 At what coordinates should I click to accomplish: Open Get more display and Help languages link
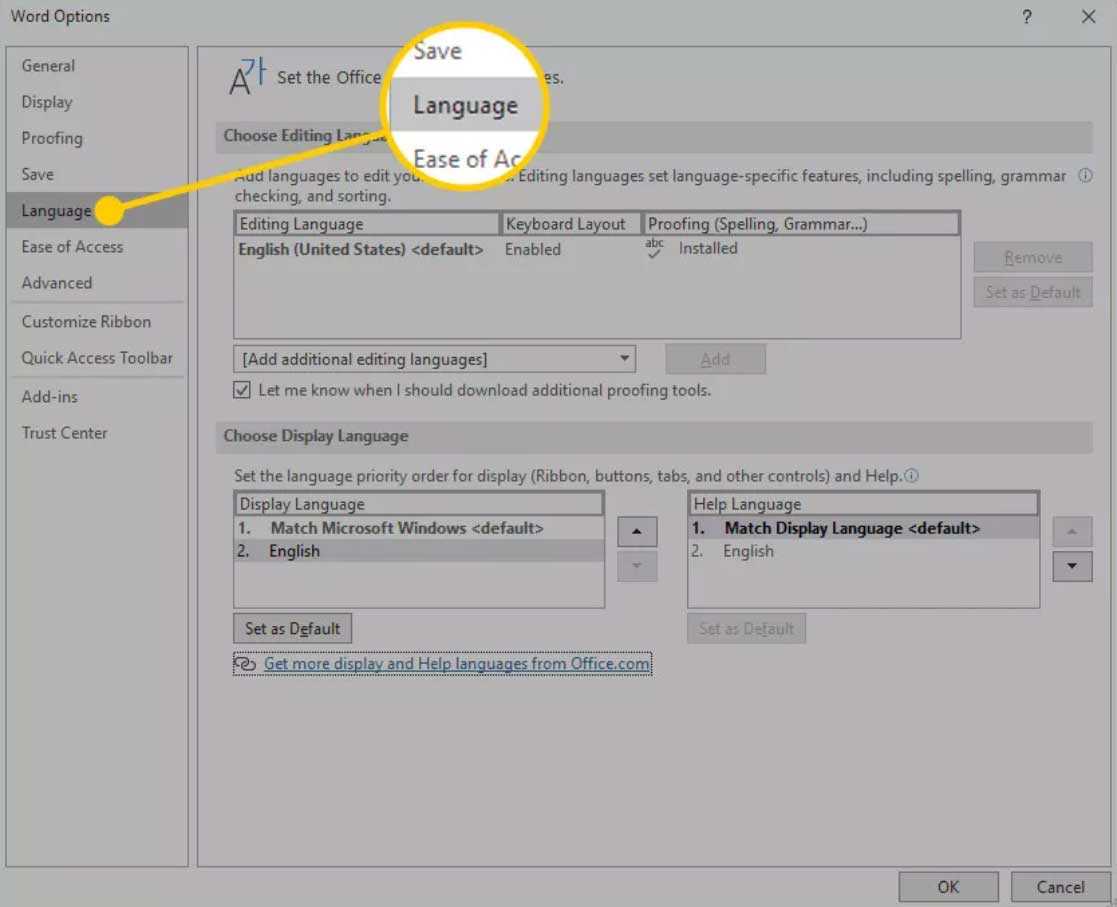457,664
